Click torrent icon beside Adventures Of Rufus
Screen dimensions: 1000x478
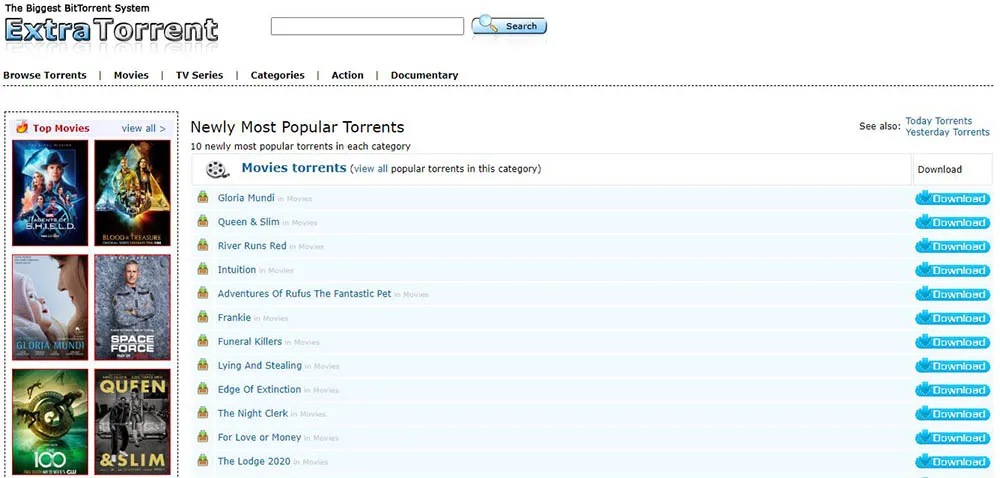coord(203,293)
